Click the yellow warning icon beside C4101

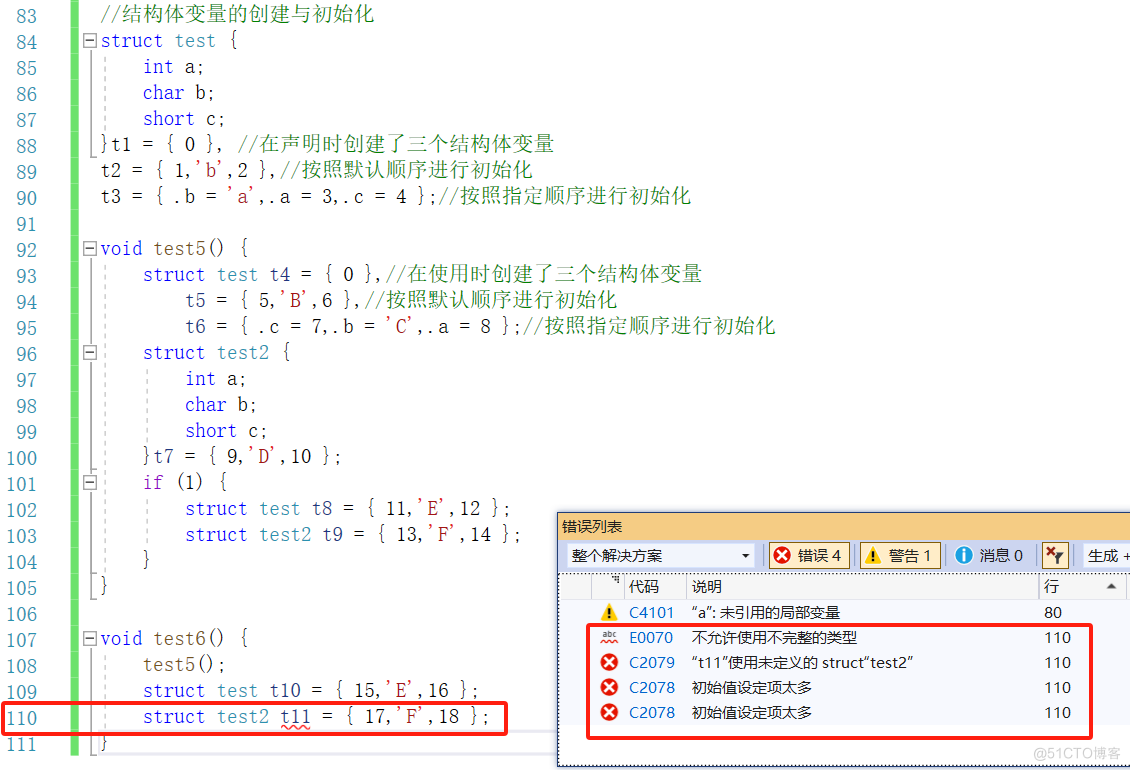pos(609,613)
